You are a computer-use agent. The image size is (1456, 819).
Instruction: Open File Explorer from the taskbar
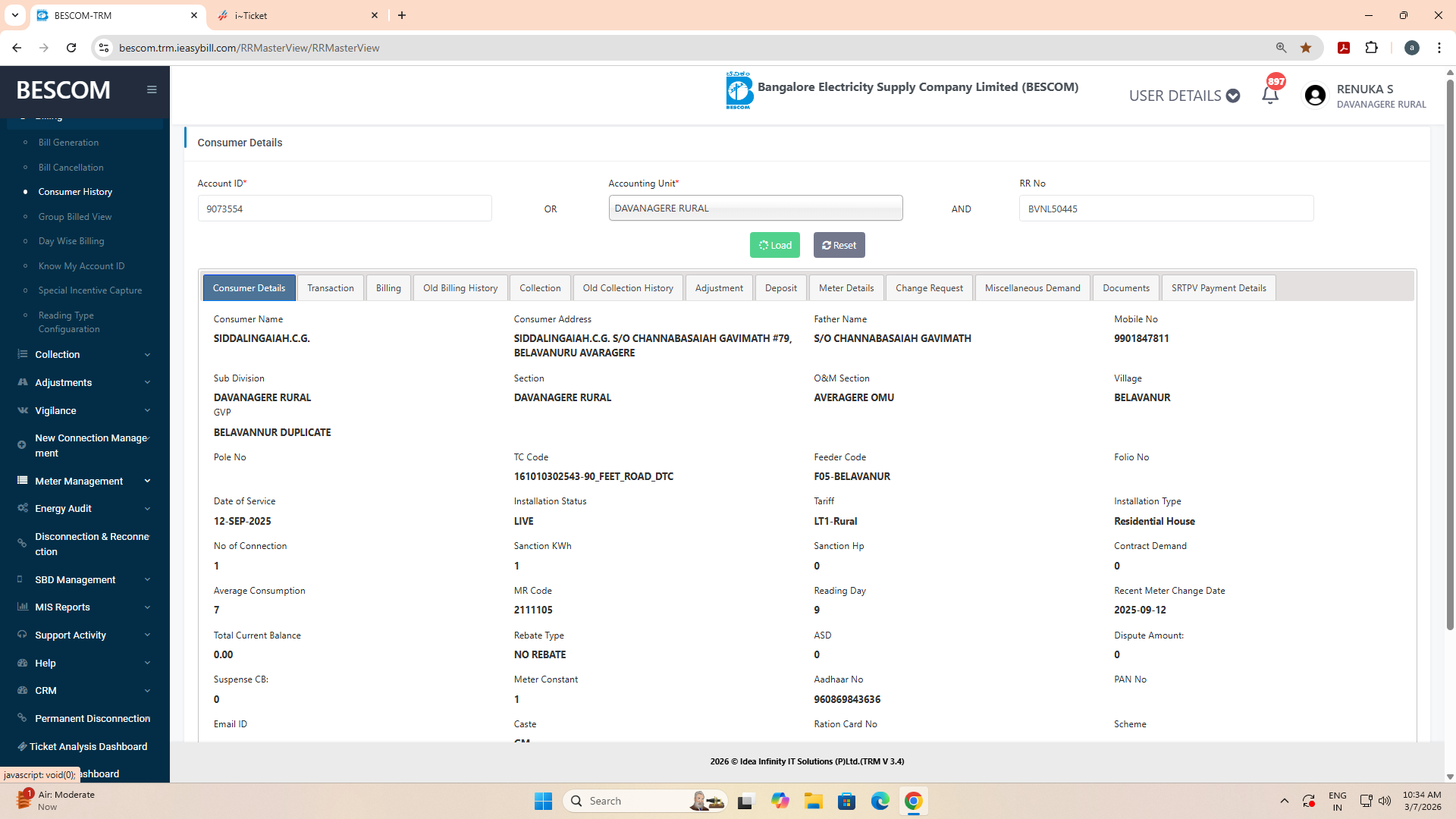(x=814, y=801)
